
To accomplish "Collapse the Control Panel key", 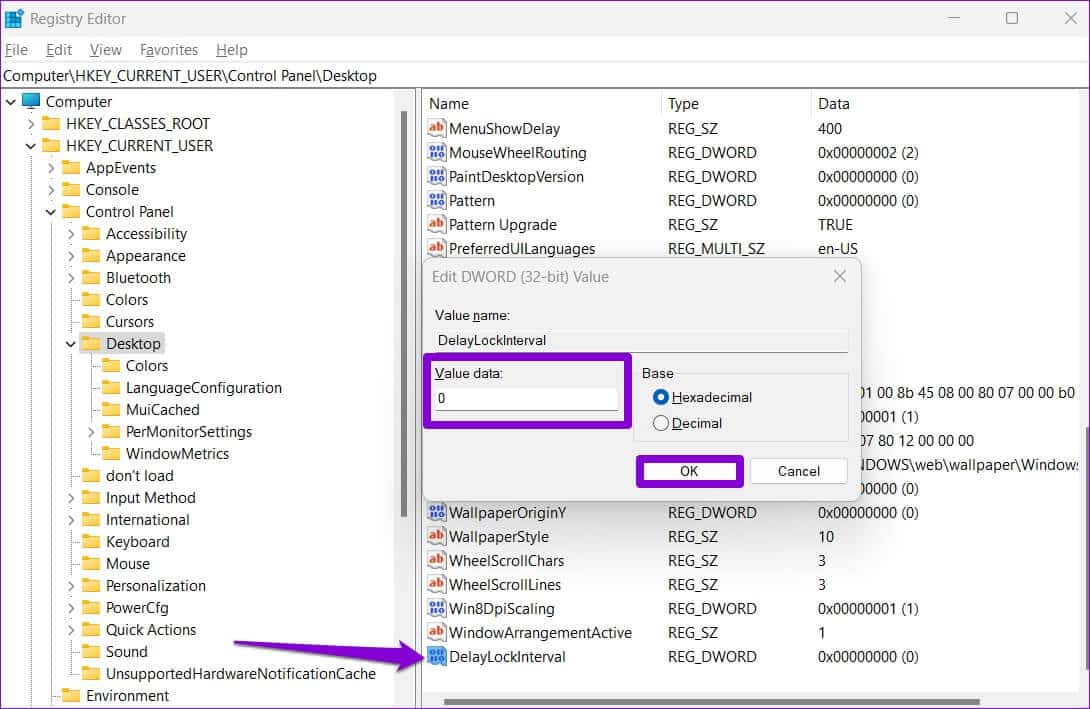I will [x=51, y=212].
